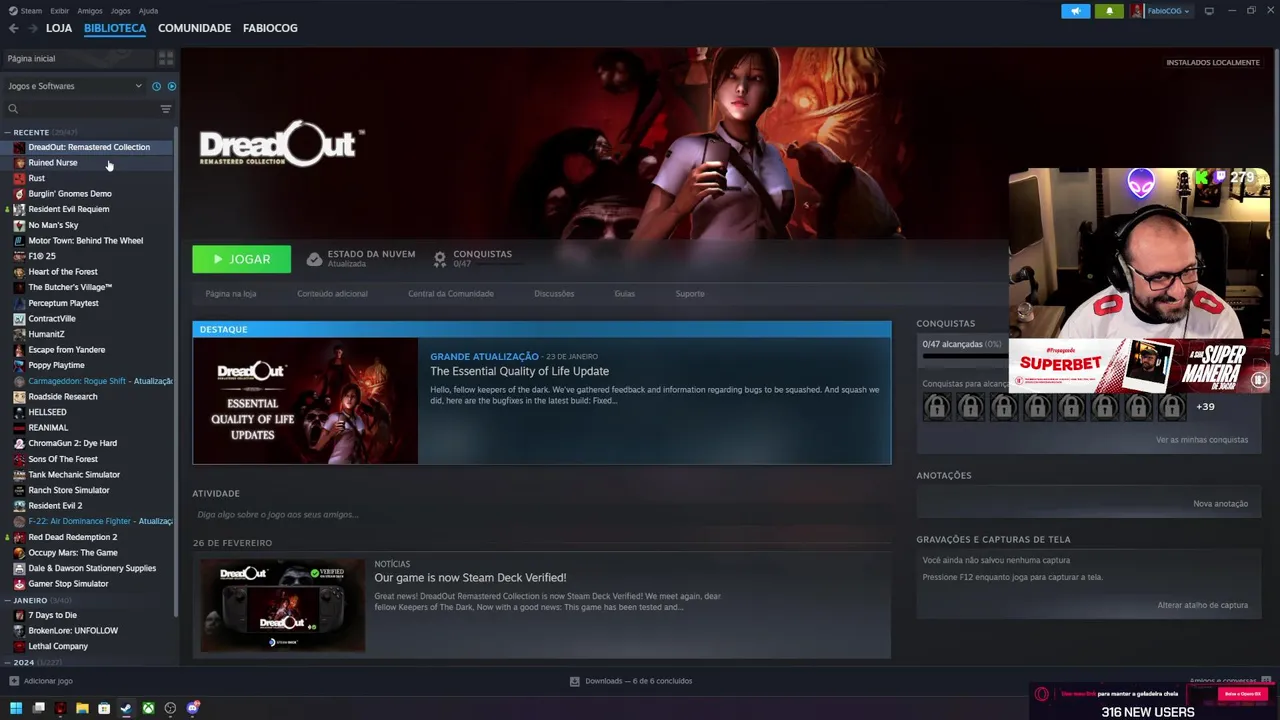Open the Jogos menu
This screenshot has height=720, width=1280.
tap(120, 11)
